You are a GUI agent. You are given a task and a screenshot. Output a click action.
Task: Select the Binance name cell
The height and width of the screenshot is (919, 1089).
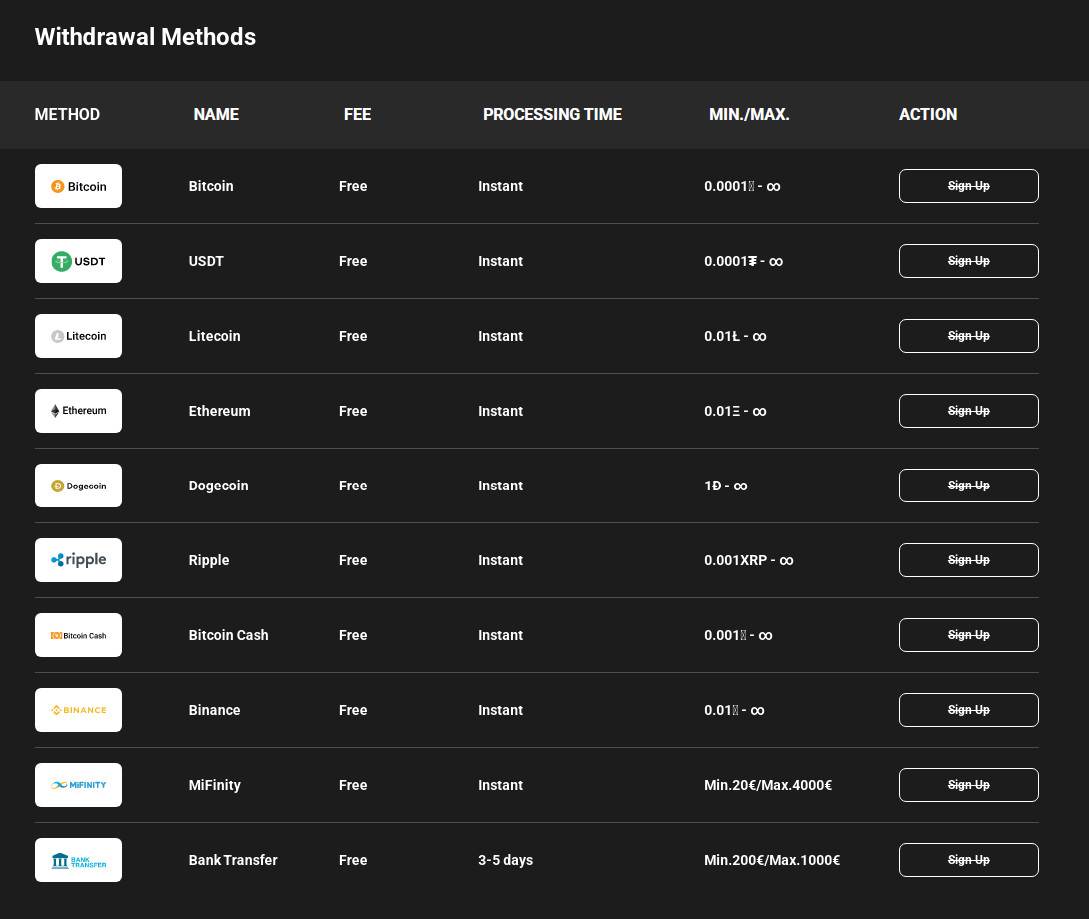pos(215,710)
